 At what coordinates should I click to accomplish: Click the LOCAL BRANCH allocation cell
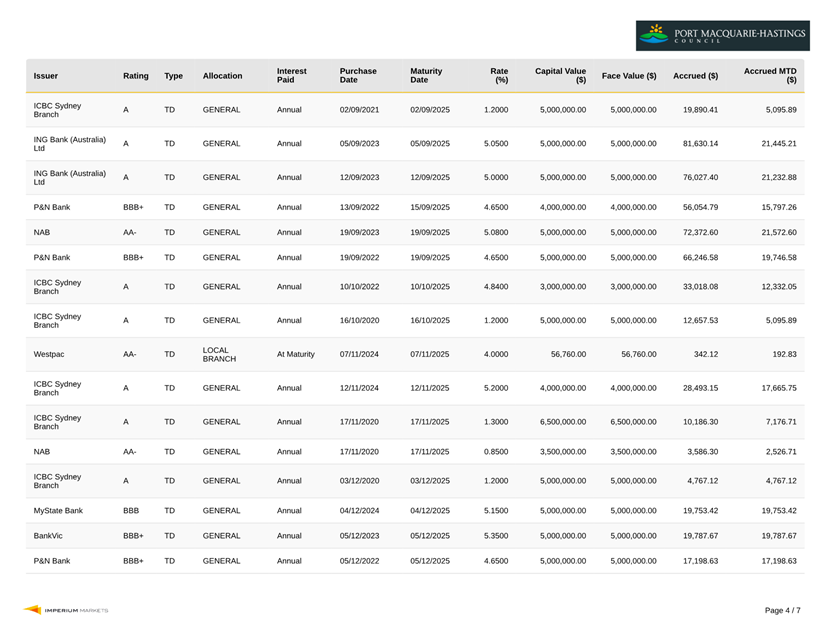point(219,354)
